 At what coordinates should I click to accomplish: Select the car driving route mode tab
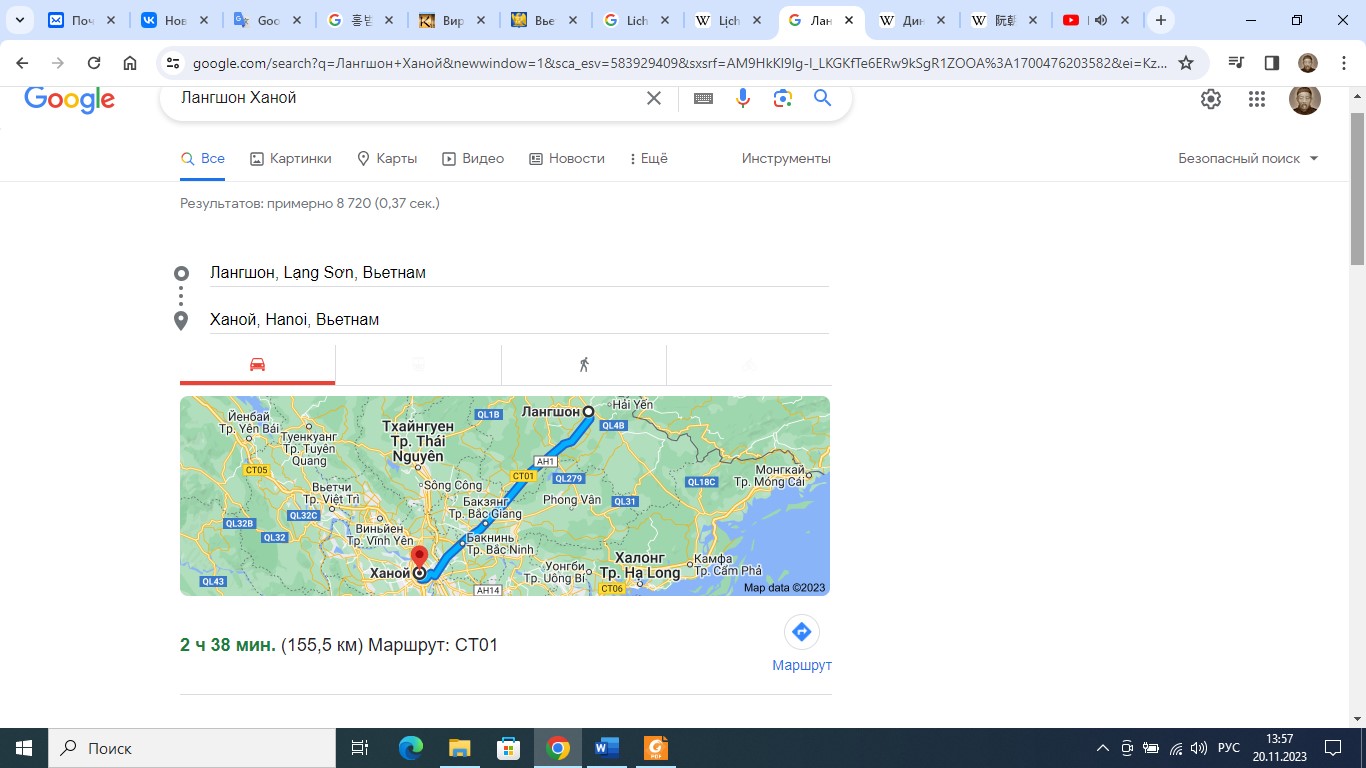[257, 365]
